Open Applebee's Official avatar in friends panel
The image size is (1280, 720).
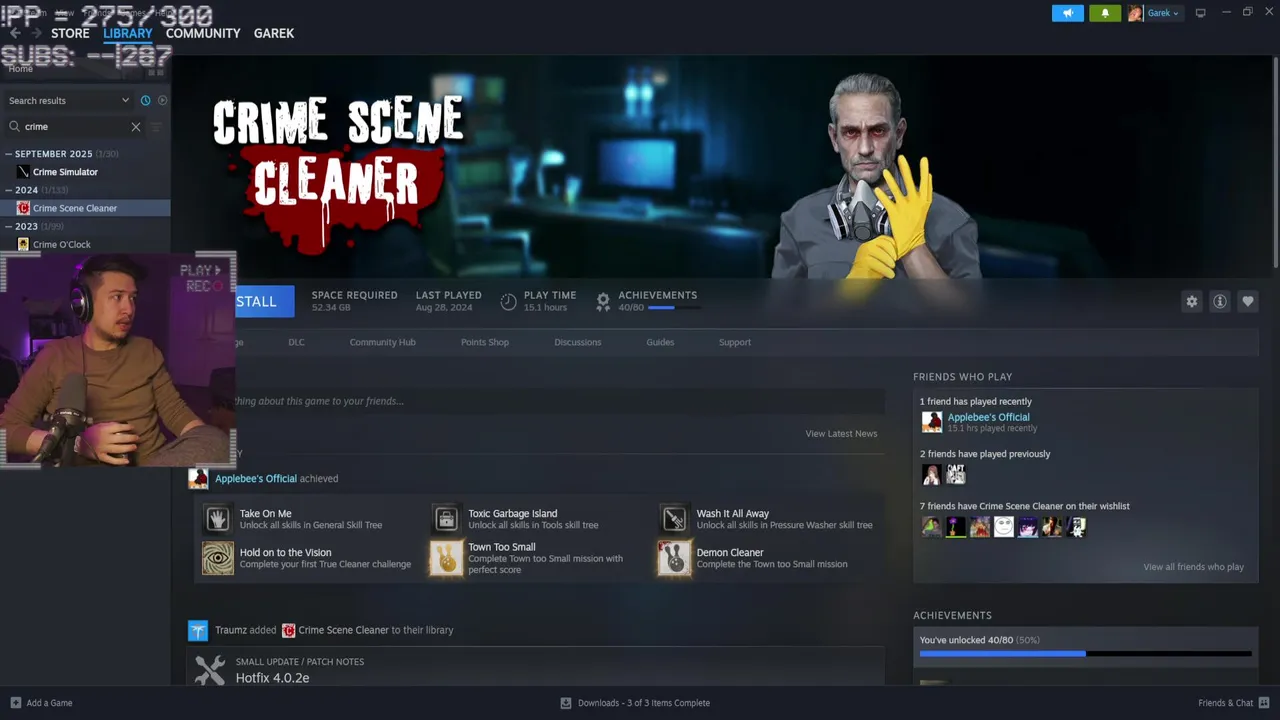tap(932, 422)
